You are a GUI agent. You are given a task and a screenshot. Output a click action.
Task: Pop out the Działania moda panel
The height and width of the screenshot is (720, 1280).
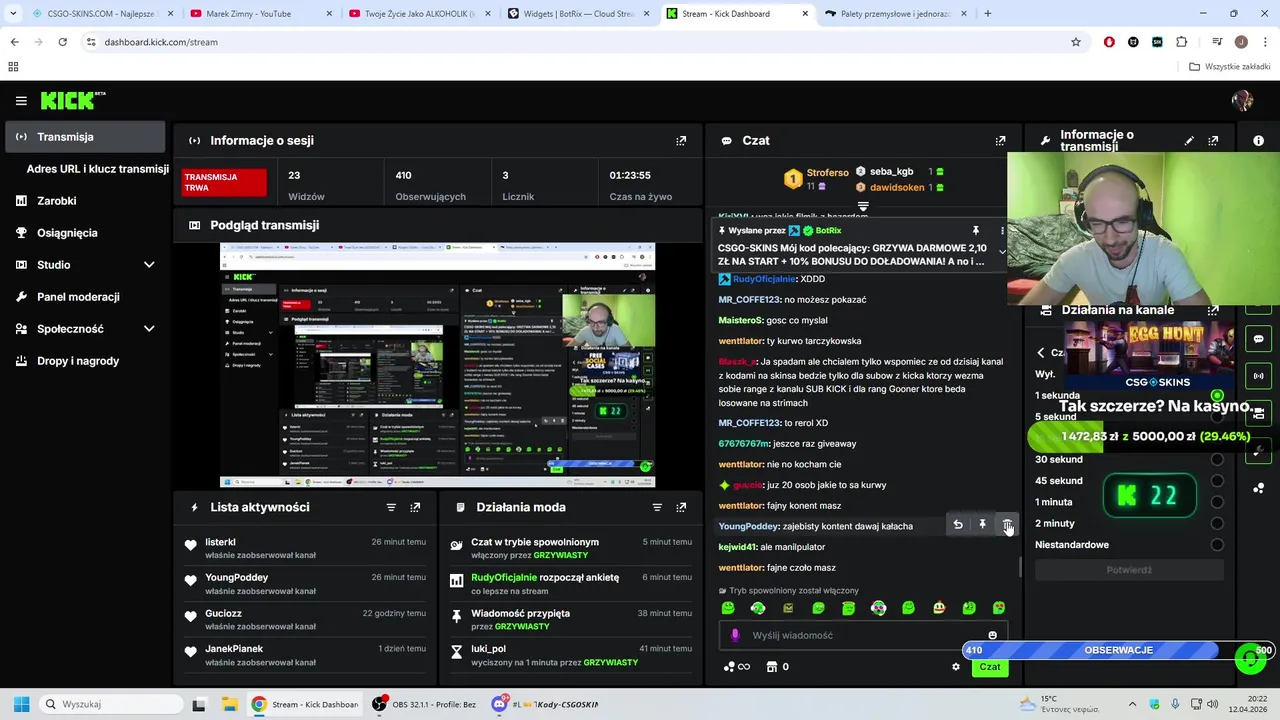point(681,508)
